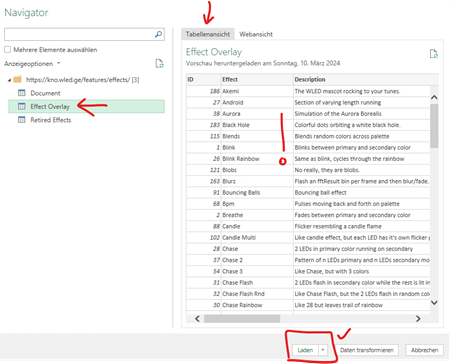Click the Breathe effect cell
This screenshot has width=449, height=364.
[257, 215]
